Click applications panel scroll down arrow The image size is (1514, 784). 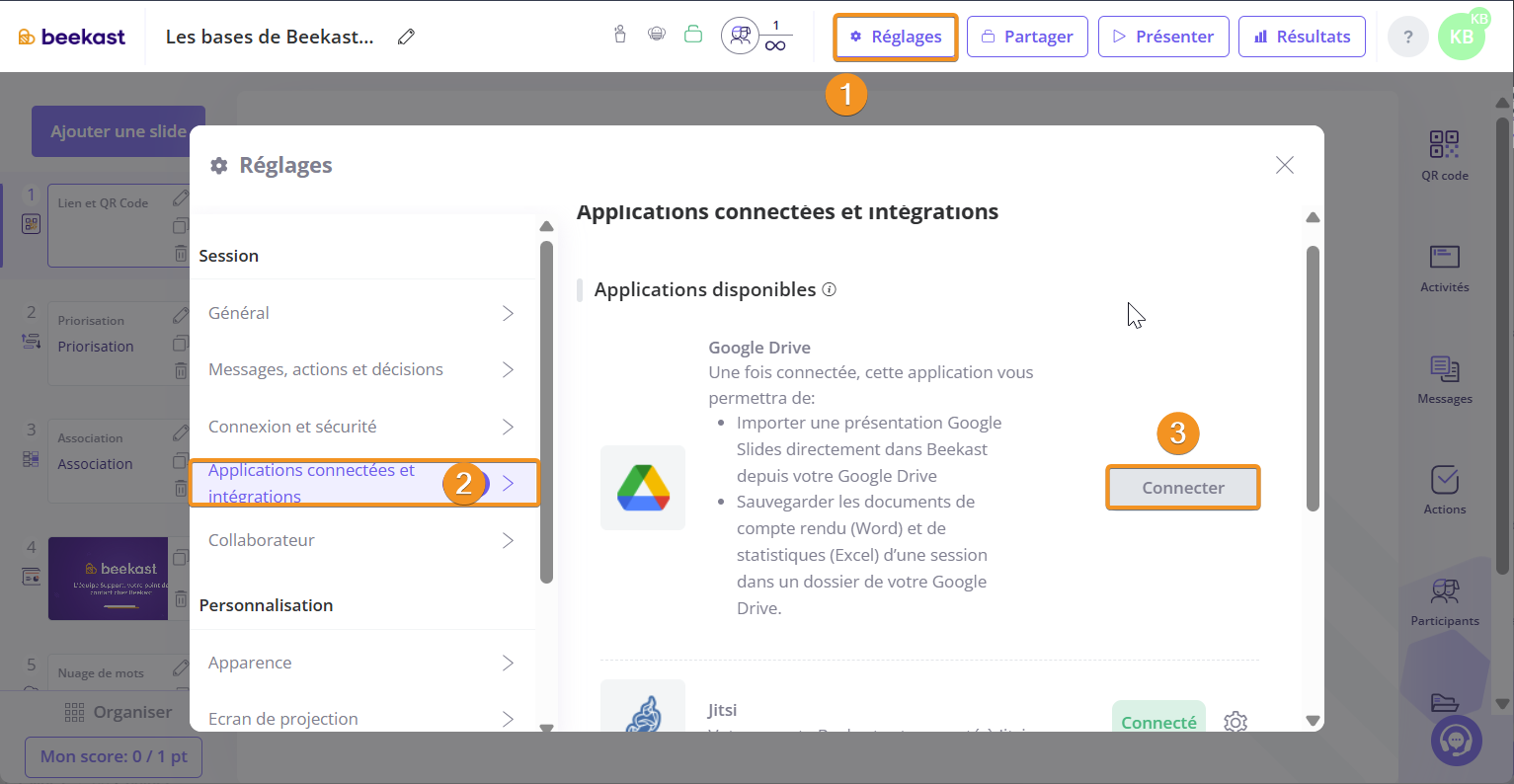1313,721
